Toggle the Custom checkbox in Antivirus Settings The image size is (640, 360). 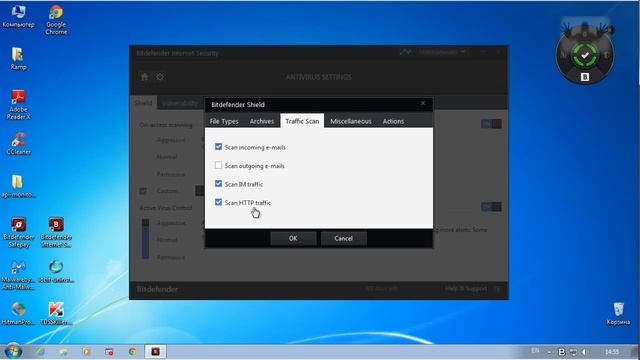coord(143,191)
